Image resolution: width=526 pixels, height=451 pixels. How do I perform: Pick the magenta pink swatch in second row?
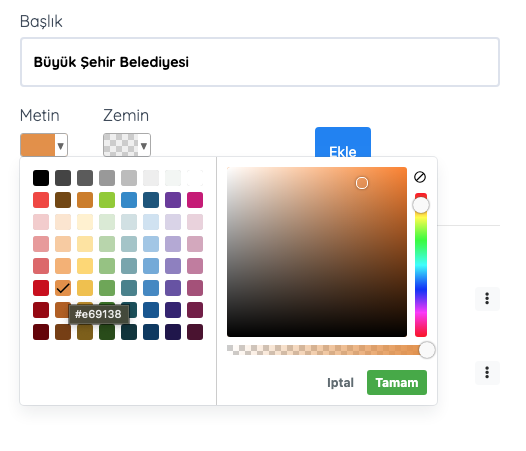pyautogui.click(x=195, y=200)
